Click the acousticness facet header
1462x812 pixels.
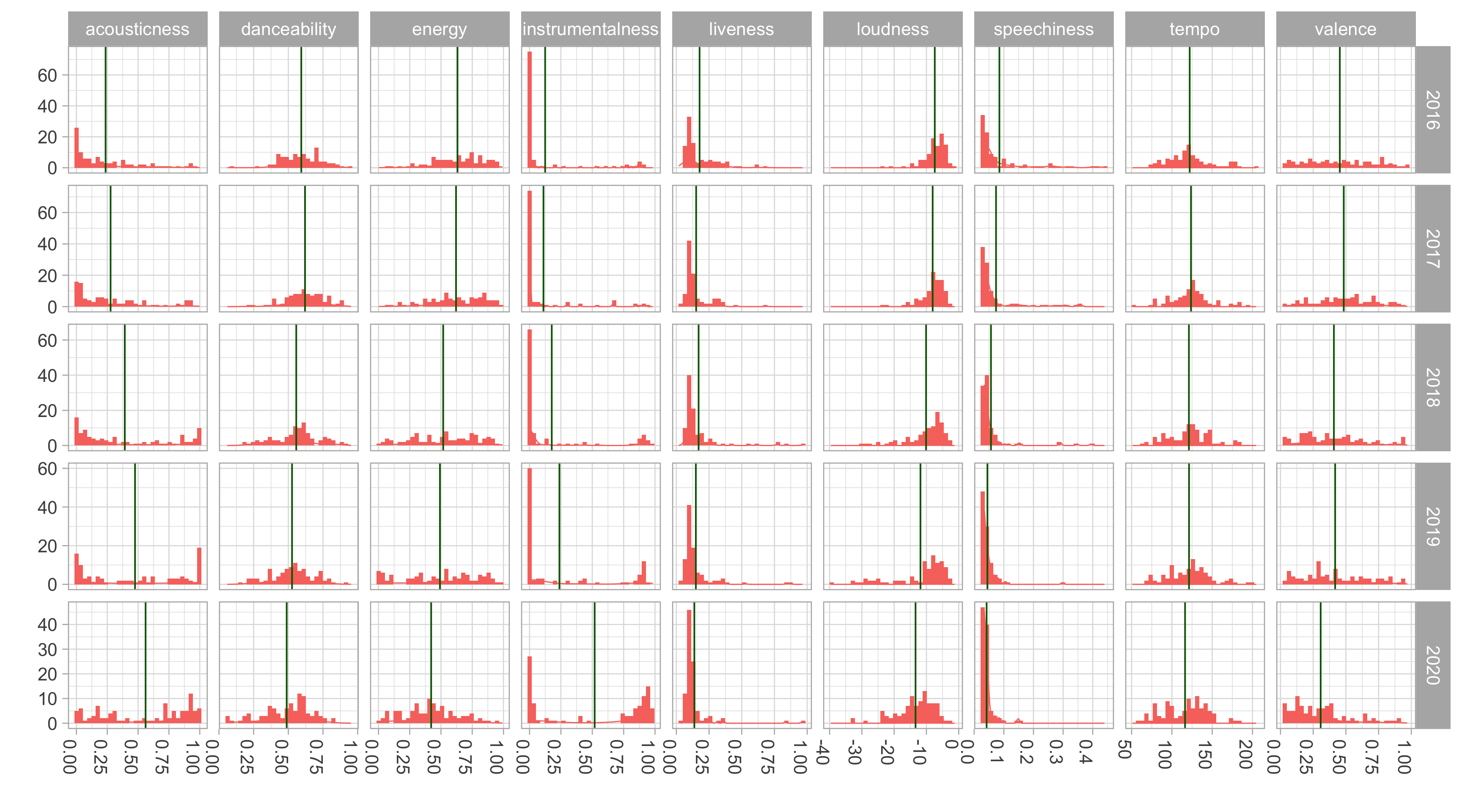coord(137,29)
